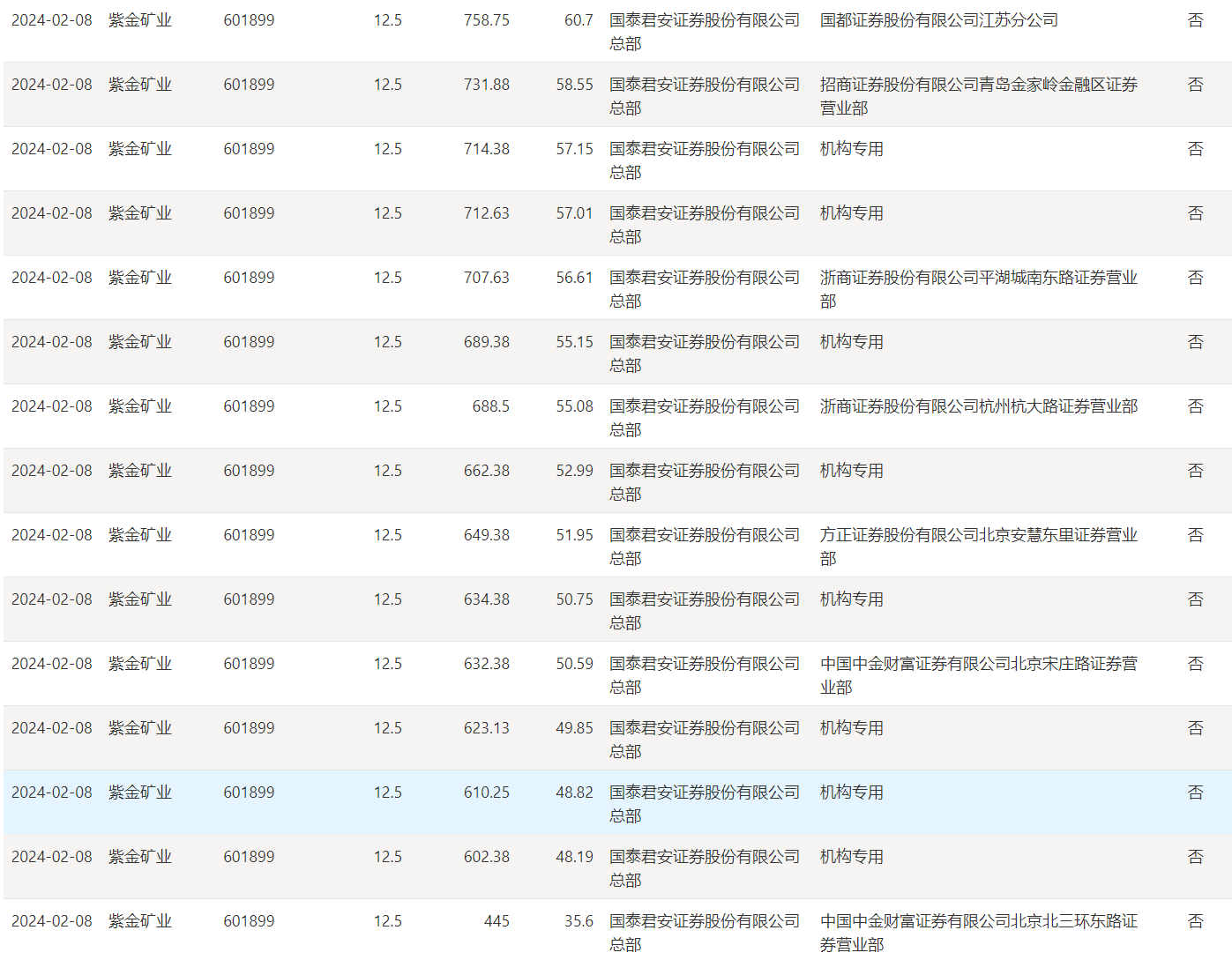Click buyer 方正证券股份有限公司北京安慧东里证券营业部
This screenshot has width=1232, height=960.
click(x=979, y=547)
